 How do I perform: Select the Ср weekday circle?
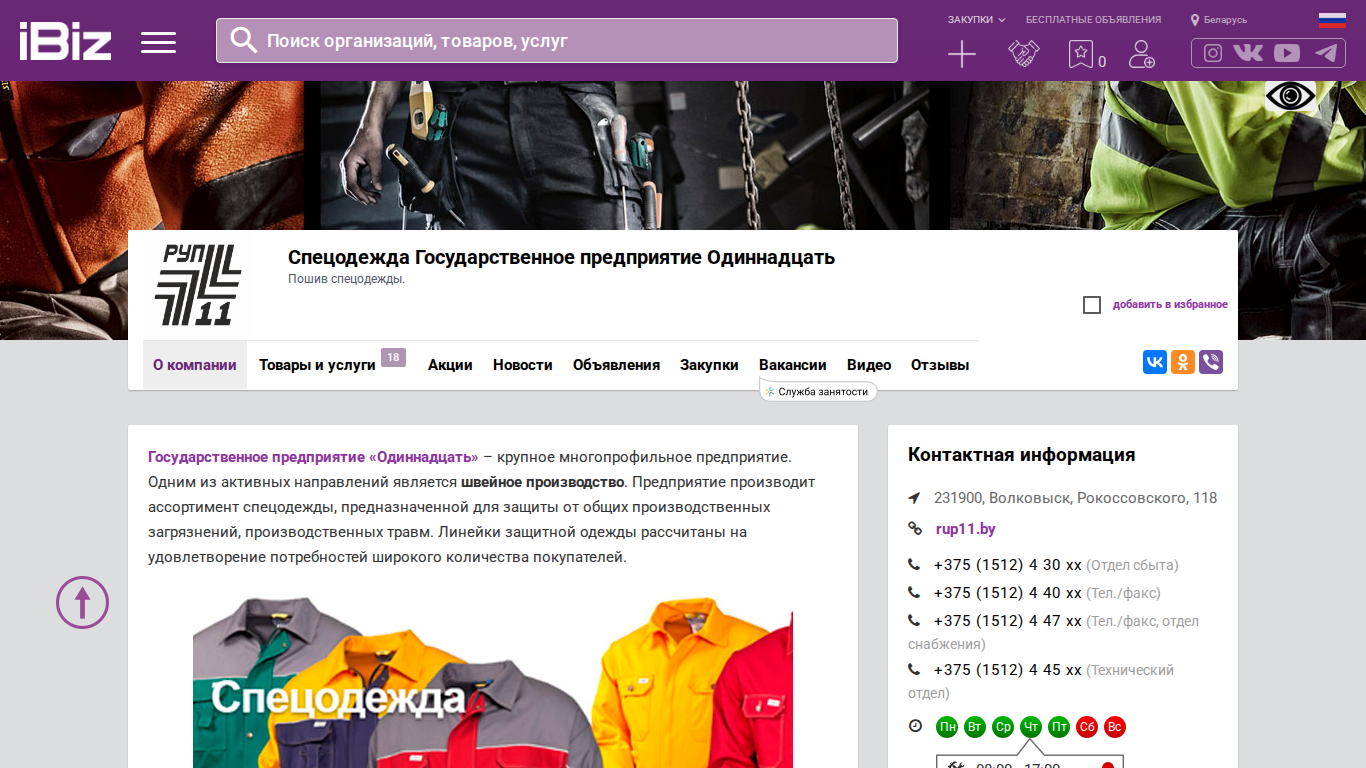[1003, 727]
